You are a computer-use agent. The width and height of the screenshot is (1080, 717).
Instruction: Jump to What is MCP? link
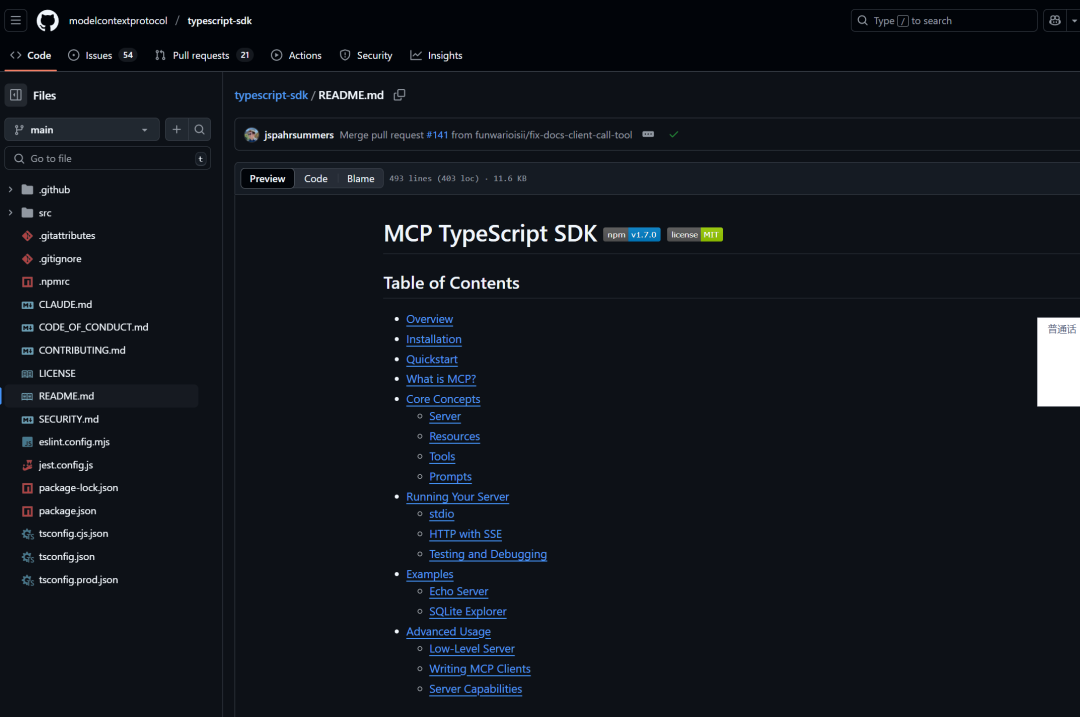[x=441, y=379]
